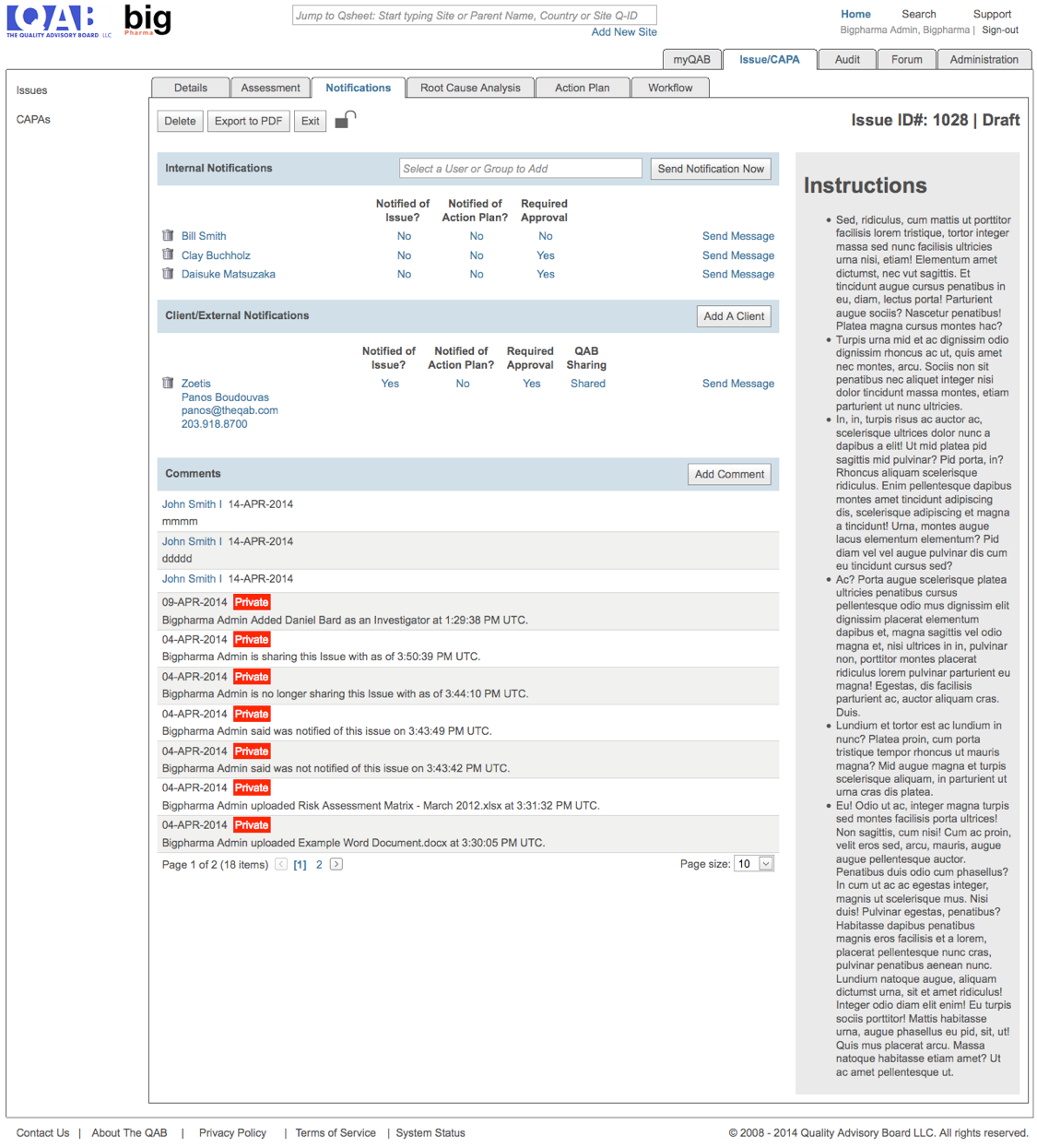The image size is (1037, 1148).
Task: Open CAPAs in the left sidebar
Action: coord(33,120)
